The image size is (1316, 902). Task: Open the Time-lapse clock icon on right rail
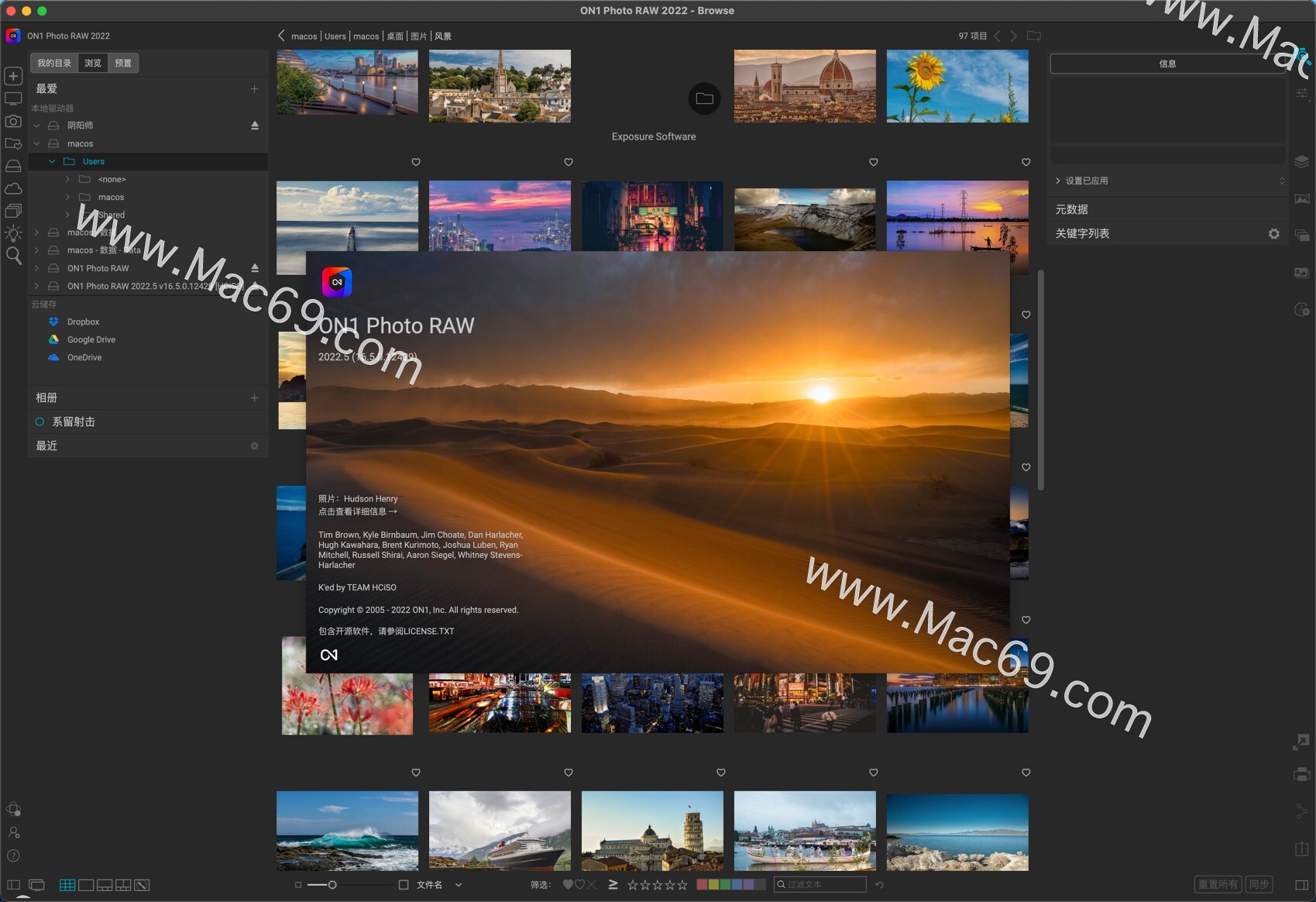[x=1302, y=310]
